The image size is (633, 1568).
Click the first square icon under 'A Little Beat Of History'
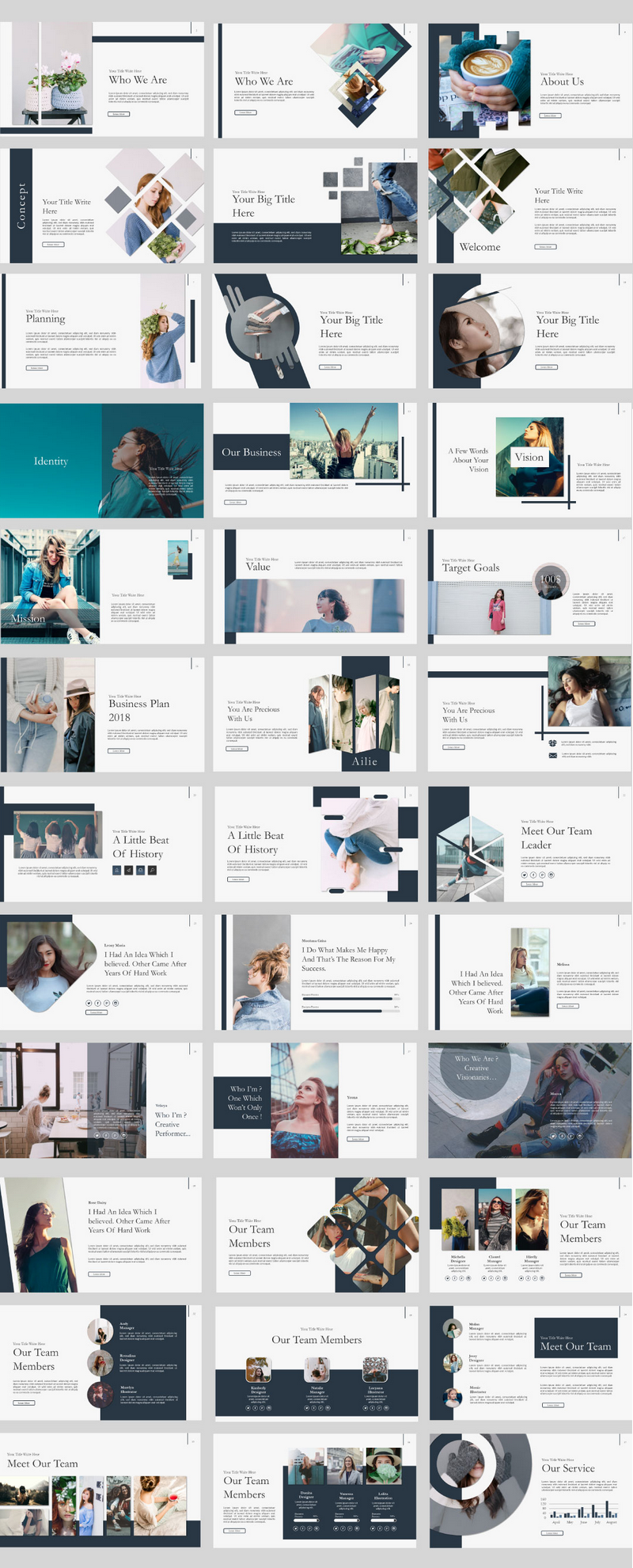tap(117, 870)
